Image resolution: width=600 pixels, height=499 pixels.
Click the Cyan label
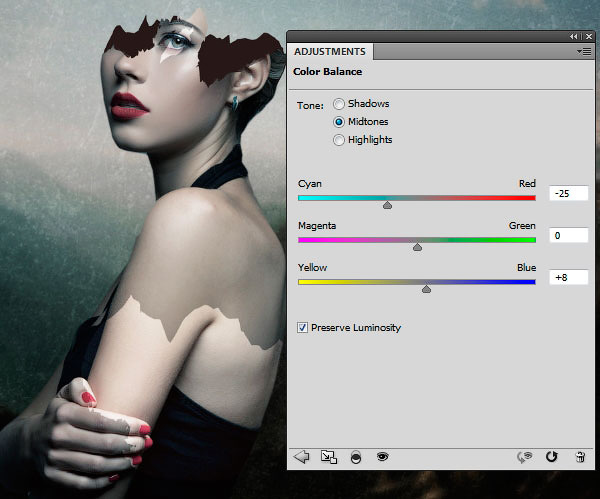[310, 184]
